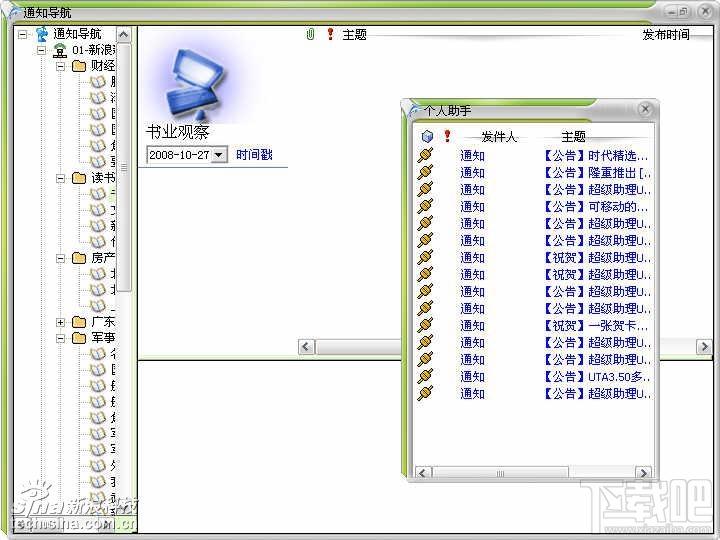Viewport: 720px width, 540px height.
Task: Click 通知 sender in 时代精选 row
Action: coord(472,156)
